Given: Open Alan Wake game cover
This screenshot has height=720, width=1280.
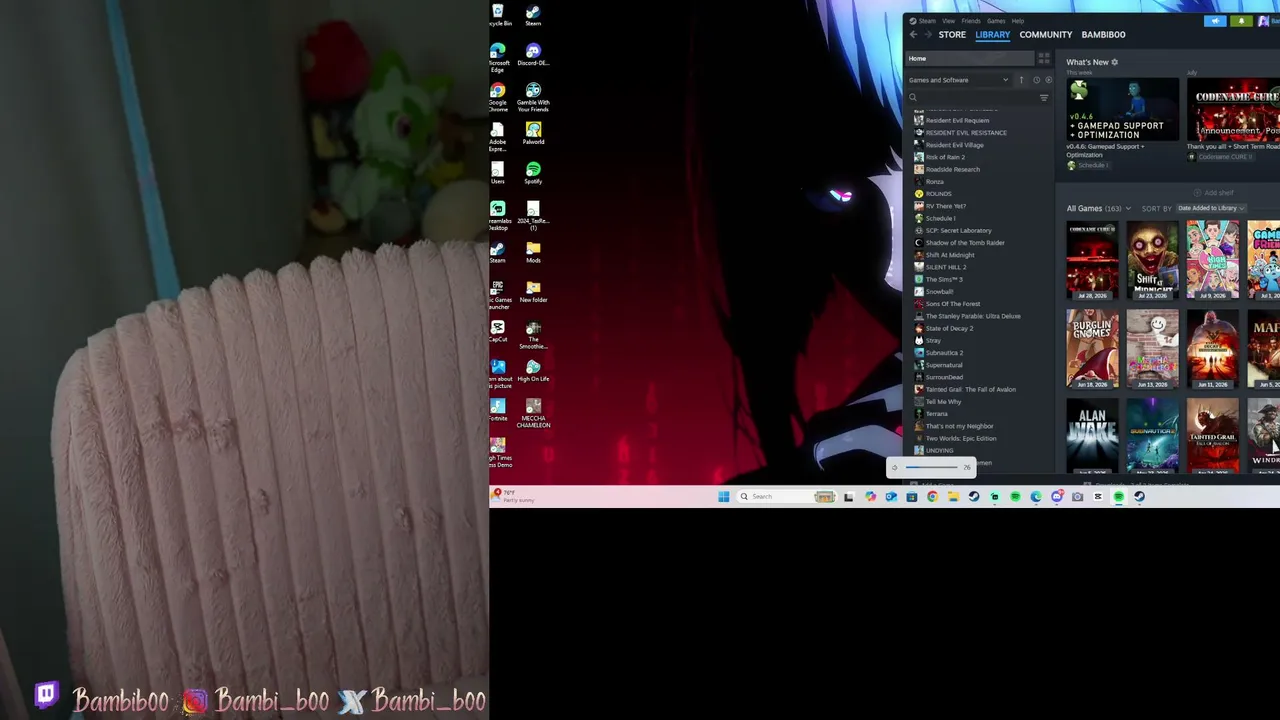Looking at the screenshot, I should 1092,435.
